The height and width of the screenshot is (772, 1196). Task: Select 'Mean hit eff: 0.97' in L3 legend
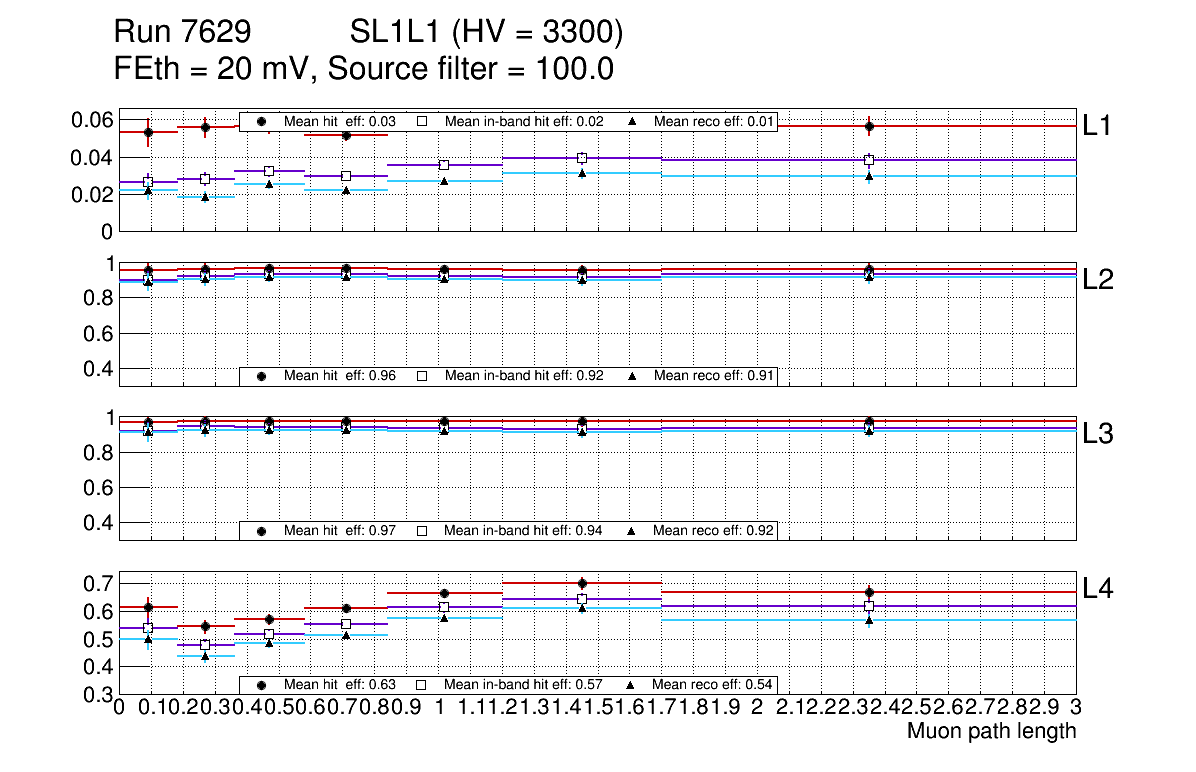click(340, 530)
